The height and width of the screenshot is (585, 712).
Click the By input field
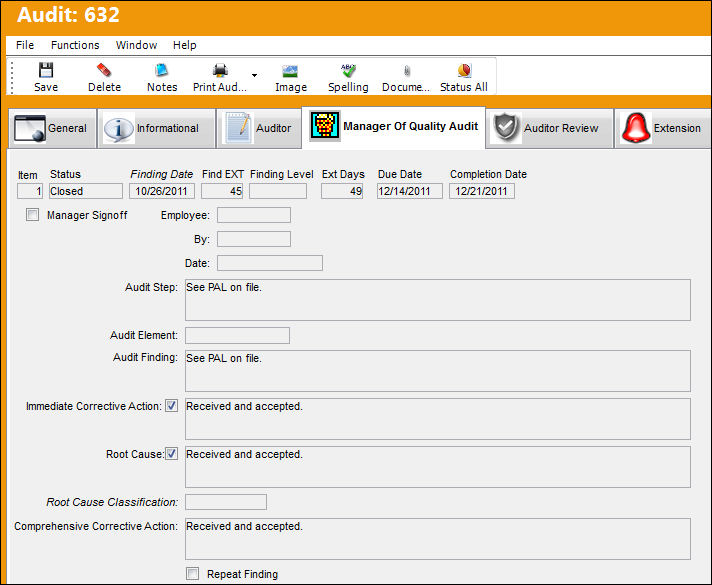(x=254, y=239)
